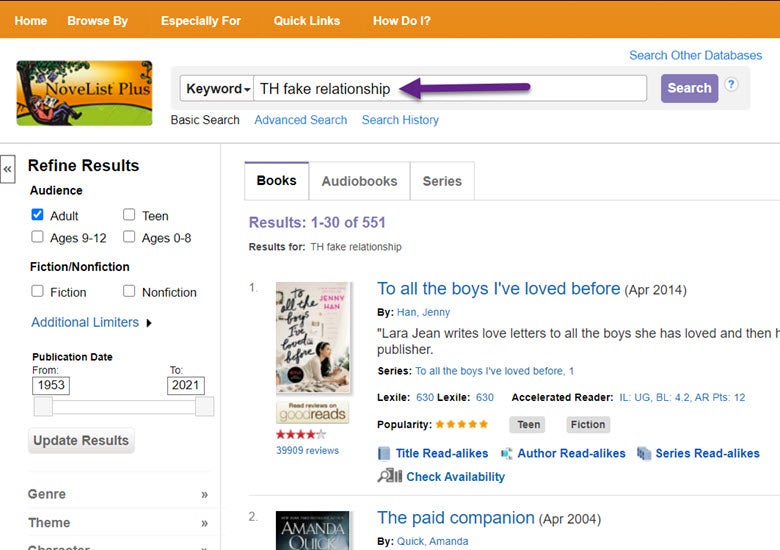Enable the Teen audience checkbox
Screen dimensions: 780x550
click(x=129, y=215)
